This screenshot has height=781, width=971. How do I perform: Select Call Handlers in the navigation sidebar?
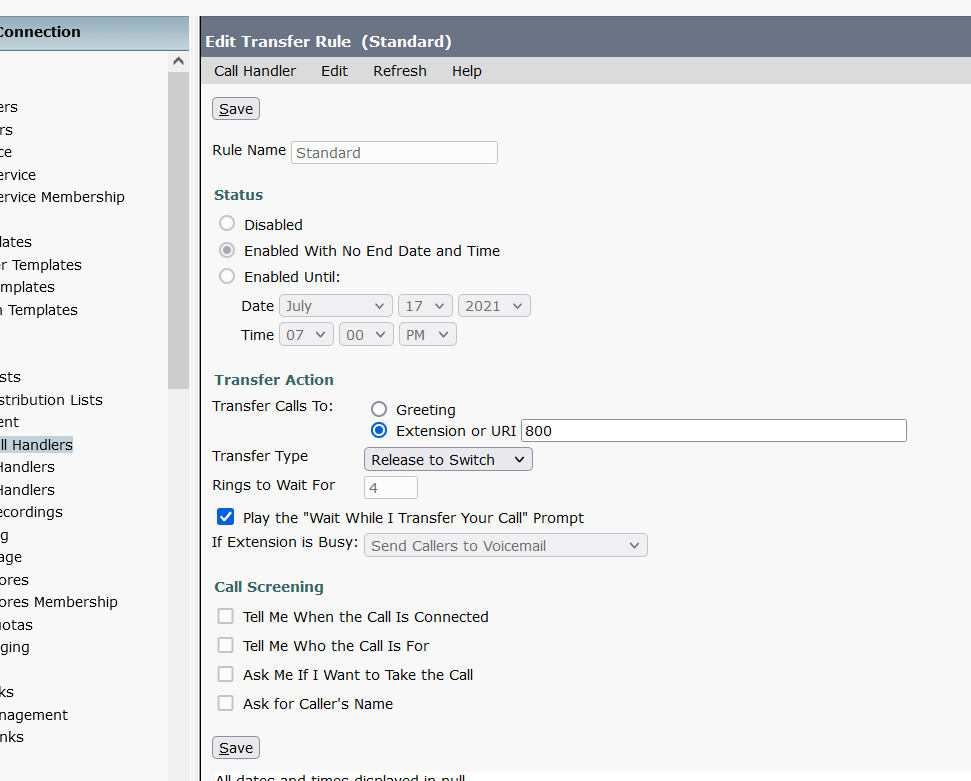click(x=36, y=444)
